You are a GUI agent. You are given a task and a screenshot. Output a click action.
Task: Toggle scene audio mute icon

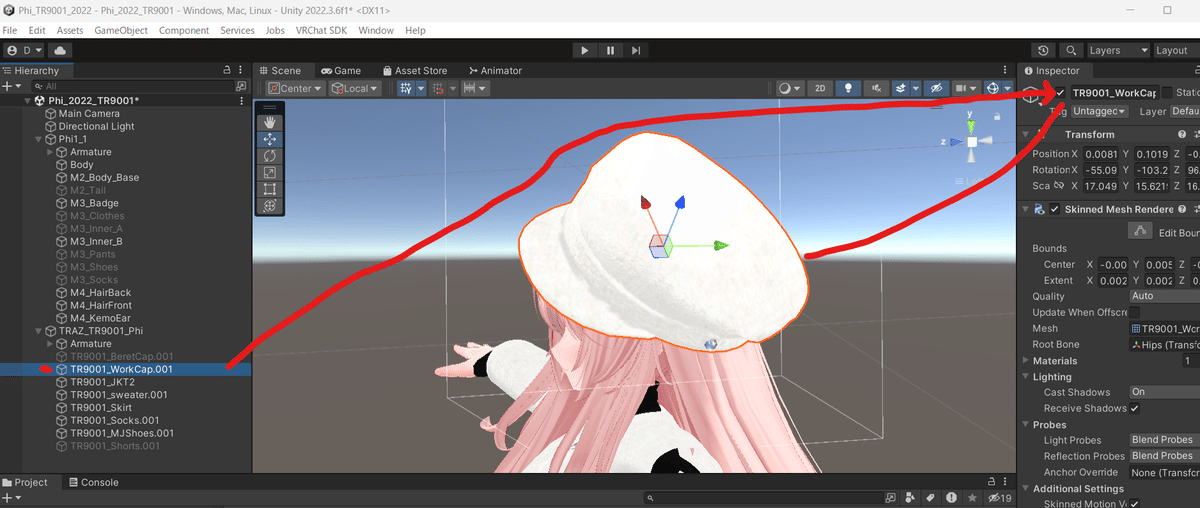(876, 88)
